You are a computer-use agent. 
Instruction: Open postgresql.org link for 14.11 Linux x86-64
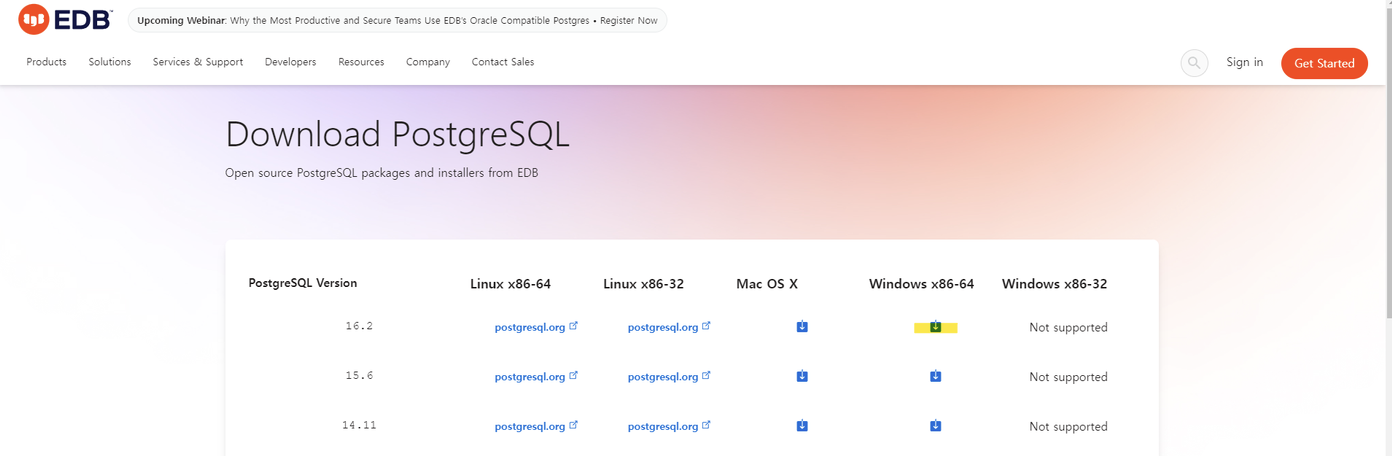pyautogui.click(x=536, y=426)
